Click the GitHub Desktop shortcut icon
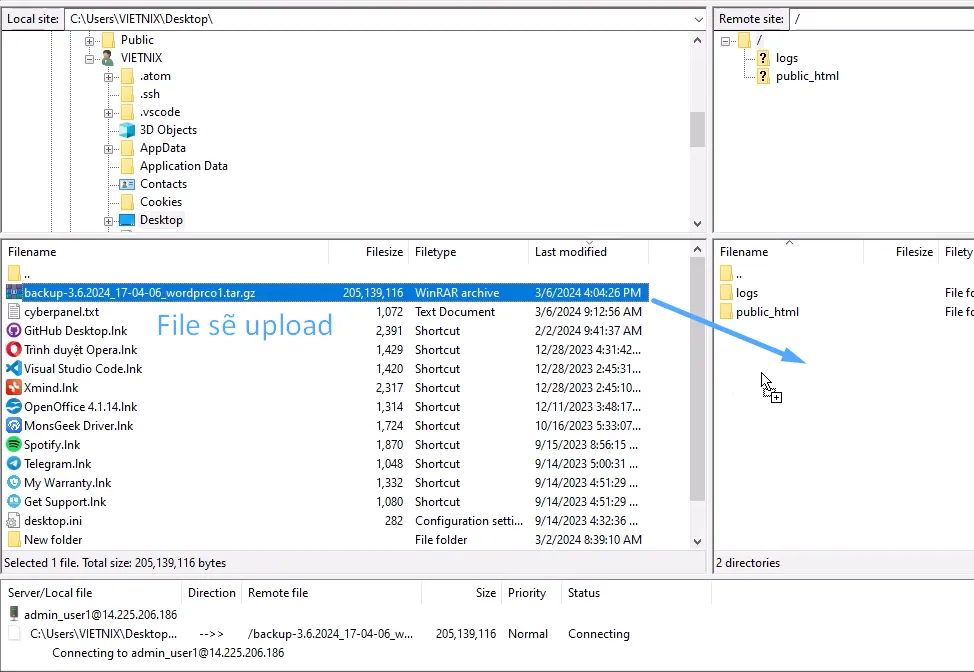Viewport: 974px width, 672px height. pyautogui.click(x=14, y=331)
